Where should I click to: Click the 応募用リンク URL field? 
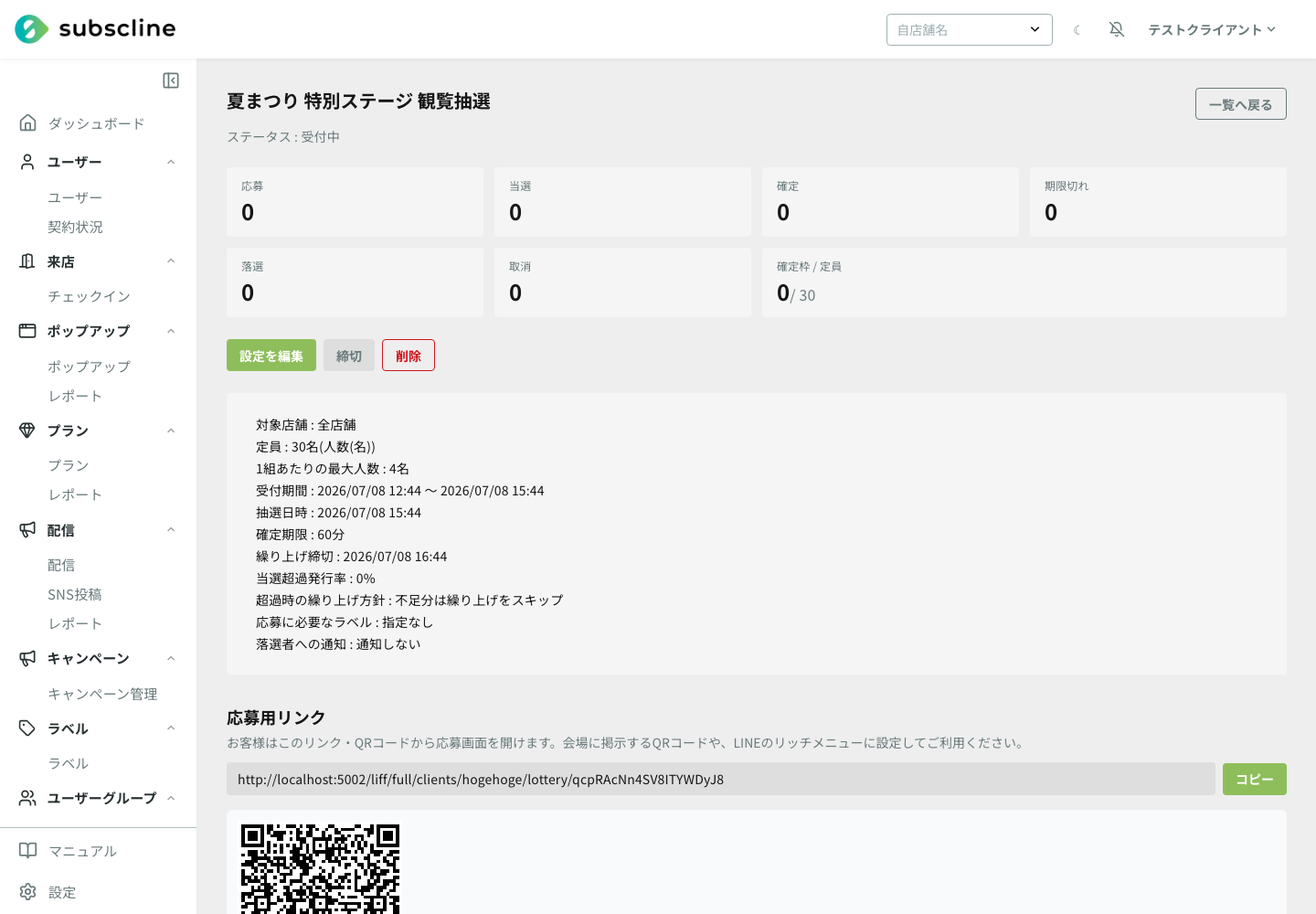[721, 779]
